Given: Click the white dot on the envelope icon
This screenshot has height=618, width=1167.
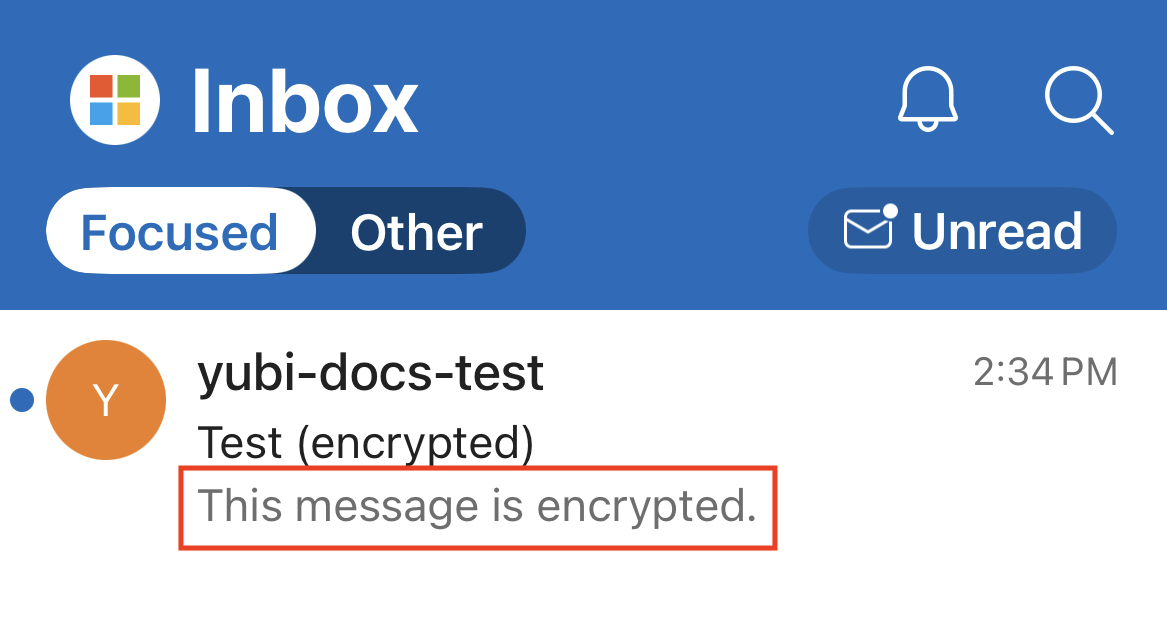Looking at the screenshot, I should click(889, 212).
